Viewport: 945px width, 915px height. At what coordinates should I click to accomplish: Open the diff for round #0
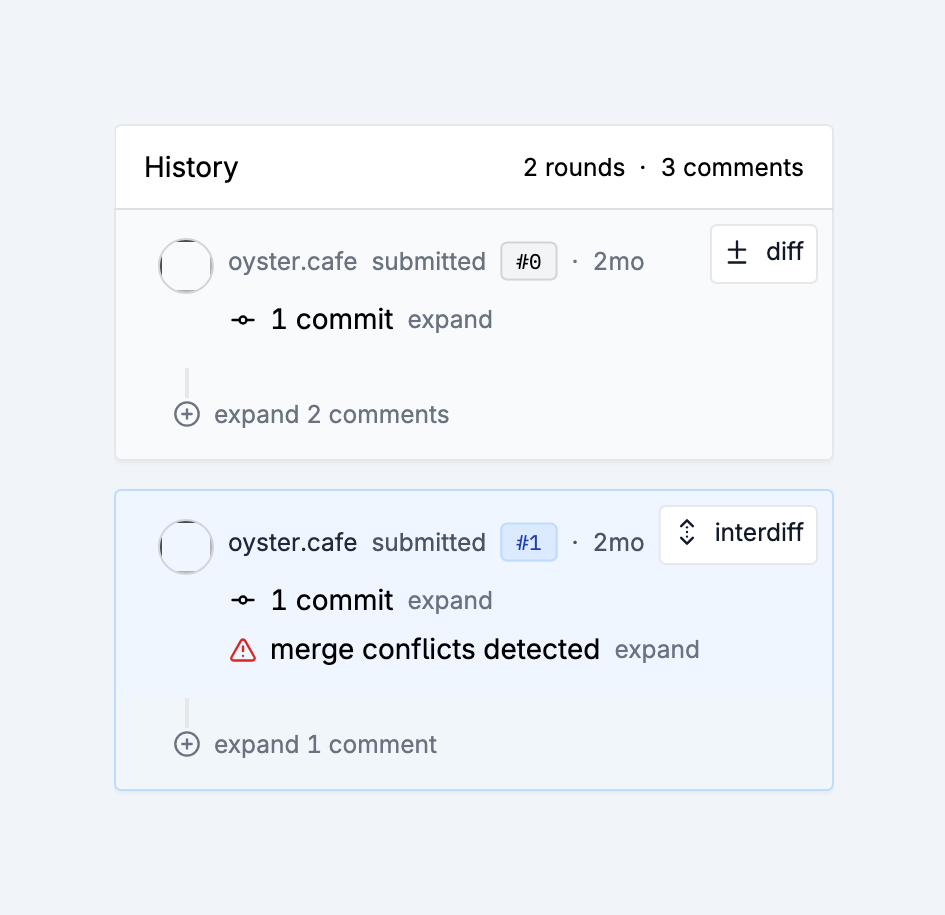pos(763,253)
